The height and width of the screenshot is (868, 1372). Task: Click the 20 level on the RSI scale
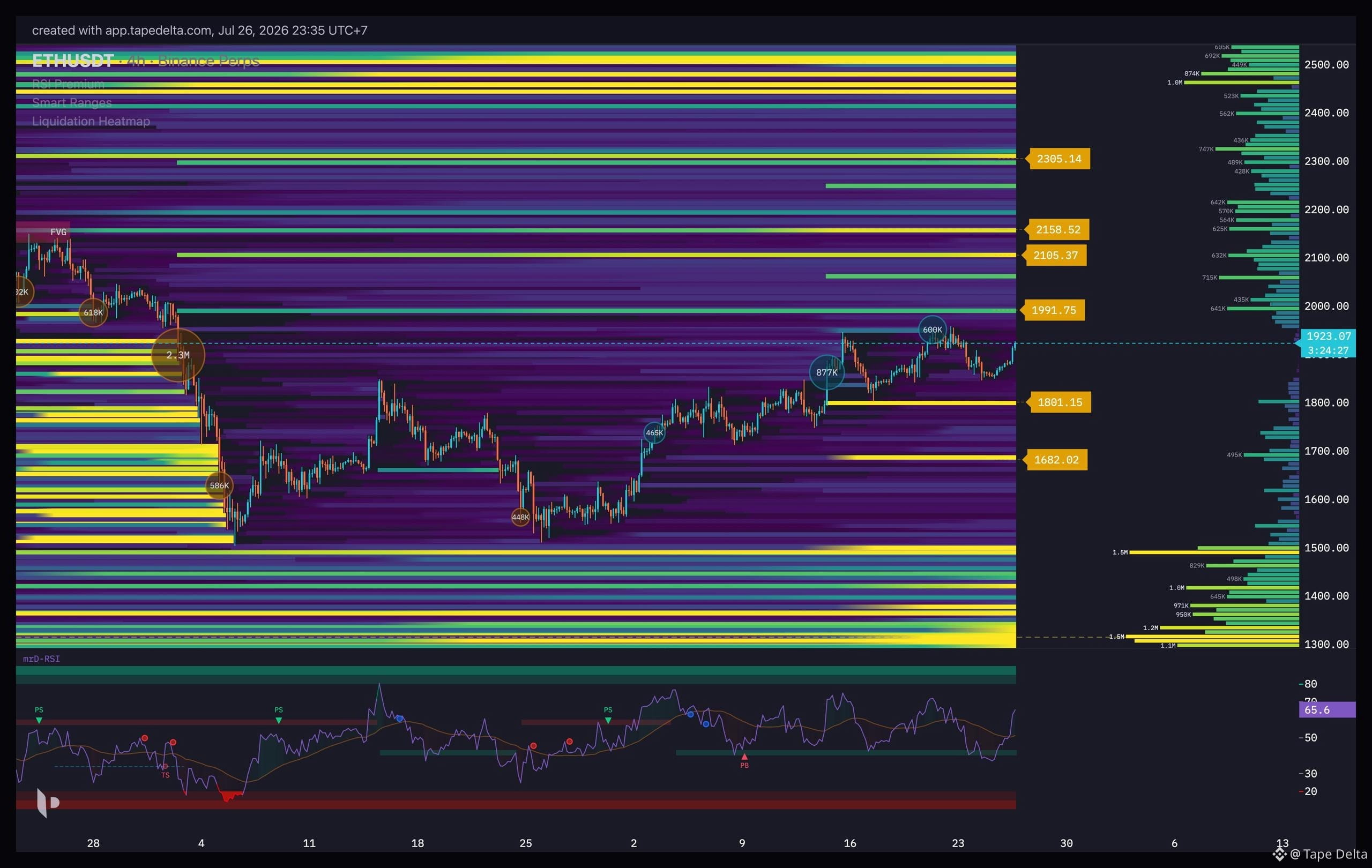pos(1310,791)
